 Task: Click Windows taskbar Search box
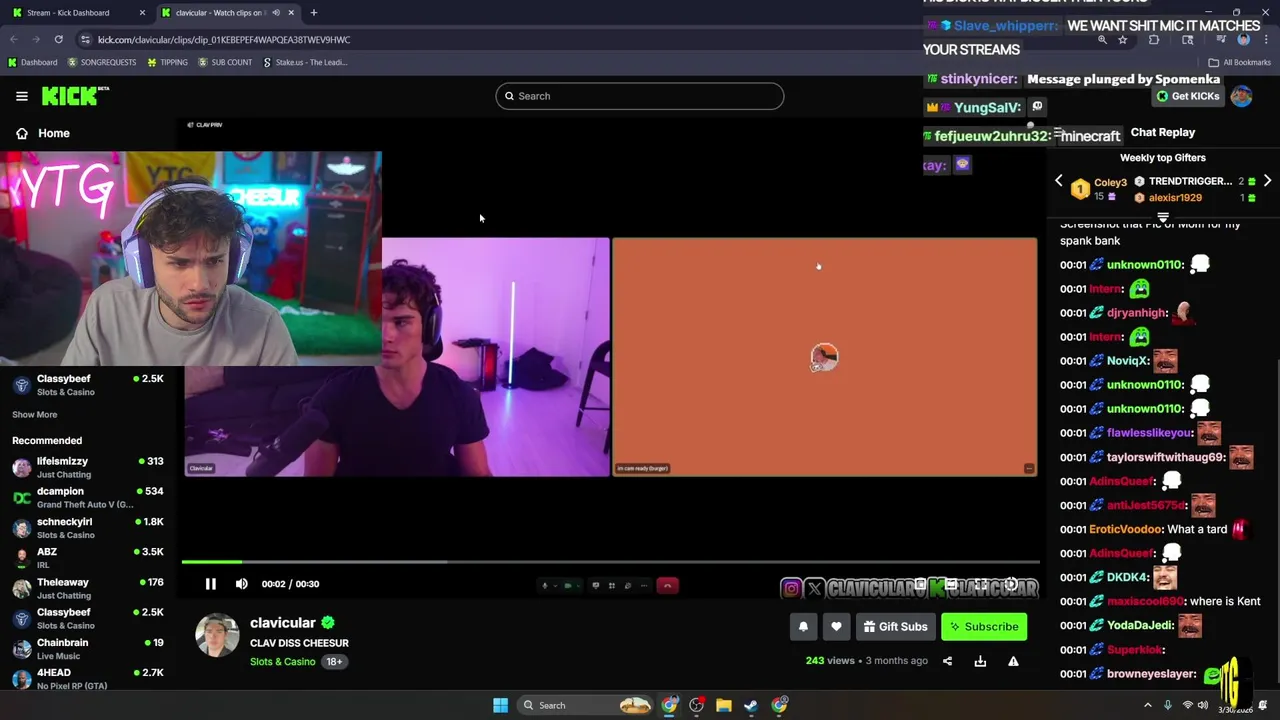[x=586, y=705]
